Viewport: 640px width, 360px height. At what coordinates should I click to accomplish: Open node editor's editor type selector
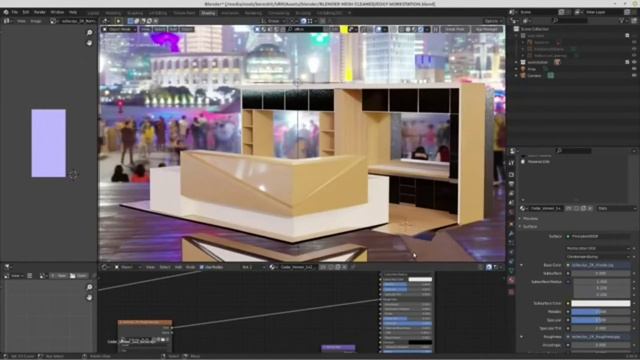(106, 267)
